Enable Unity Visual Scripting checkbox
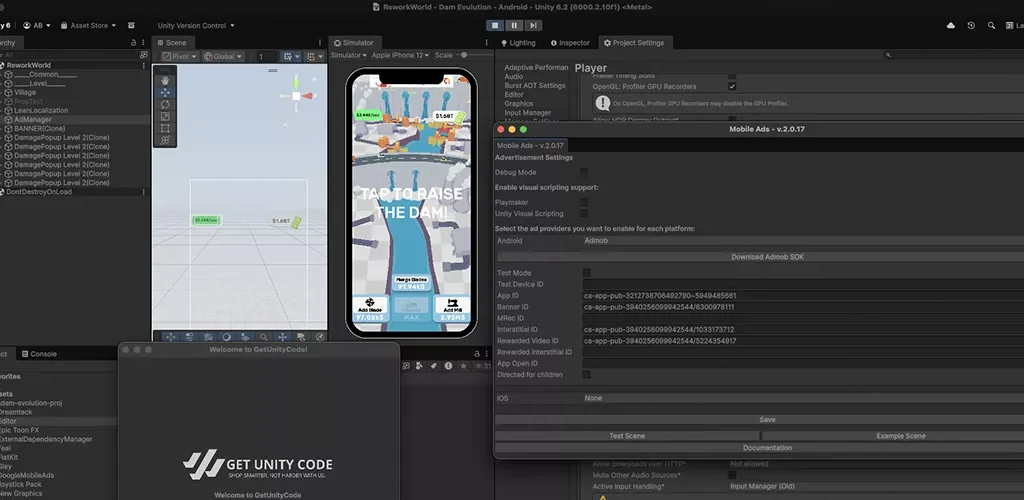This screenshot has width=1024, height=500. click(x=584, y=213)
